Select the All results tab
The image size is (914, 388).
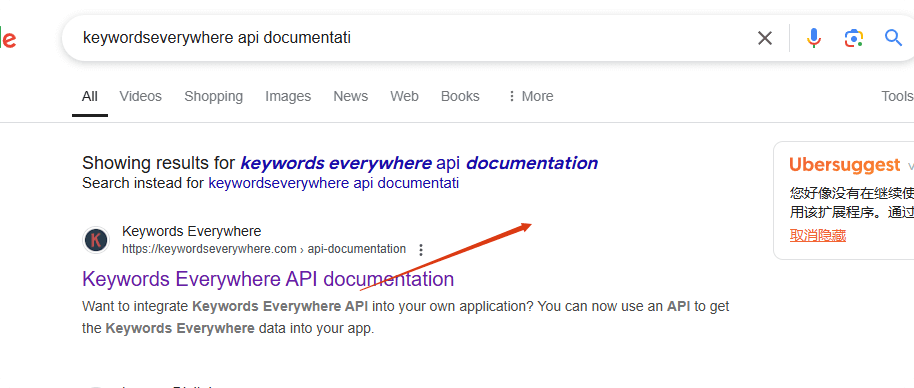(x=90, y=96)
